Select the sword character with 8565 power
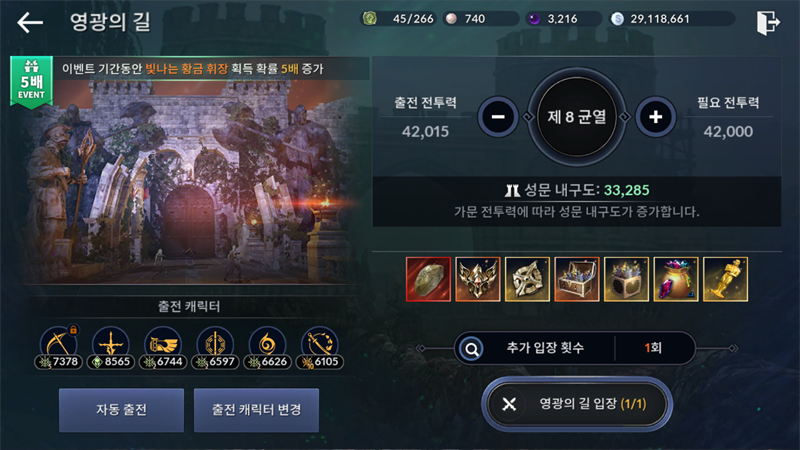800x450 pixels. (x=111, y=348)
